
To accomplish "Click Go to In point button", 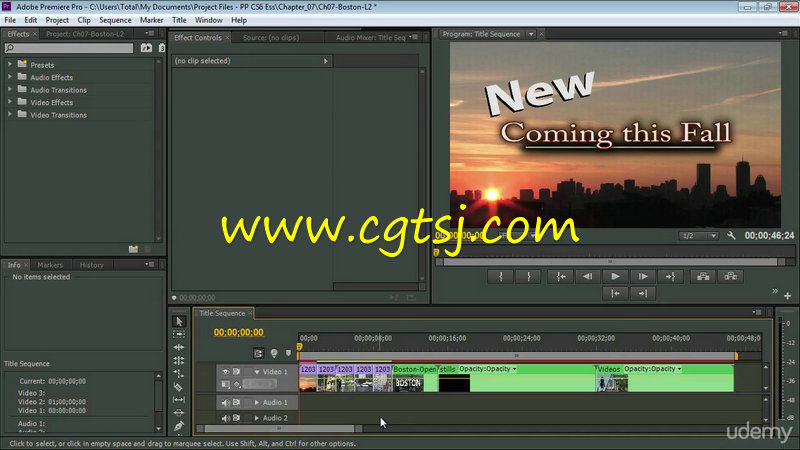I will coord(561,277).
